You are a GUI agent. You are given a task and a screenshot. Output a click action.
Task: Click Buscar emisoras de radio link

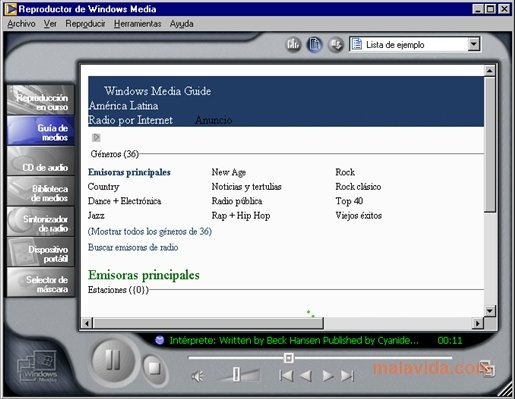pyautogui.click(x=133, y=247)
